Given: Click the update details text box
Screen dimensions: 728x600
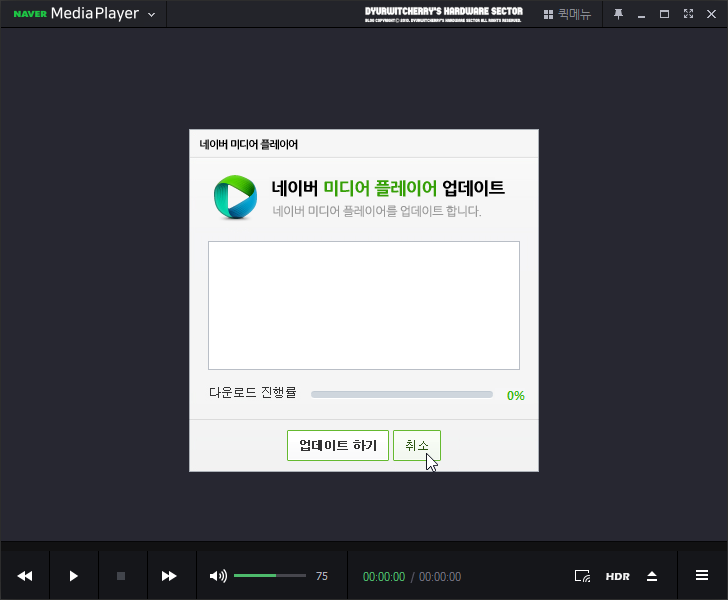Looking at the screenshot, I should 364,305.
